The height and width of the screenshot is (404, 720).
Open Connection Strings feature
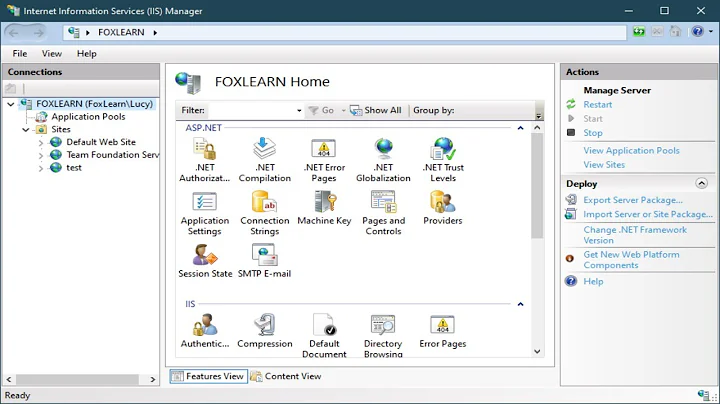tap(264, 213)
